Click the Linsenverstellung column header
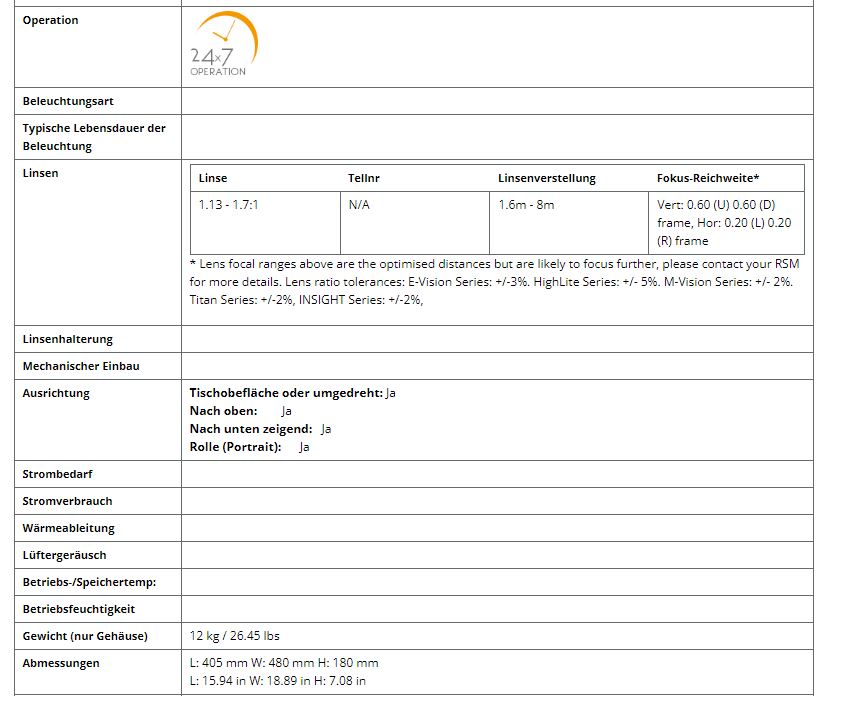The image size is (841, 703). [546, 178]
